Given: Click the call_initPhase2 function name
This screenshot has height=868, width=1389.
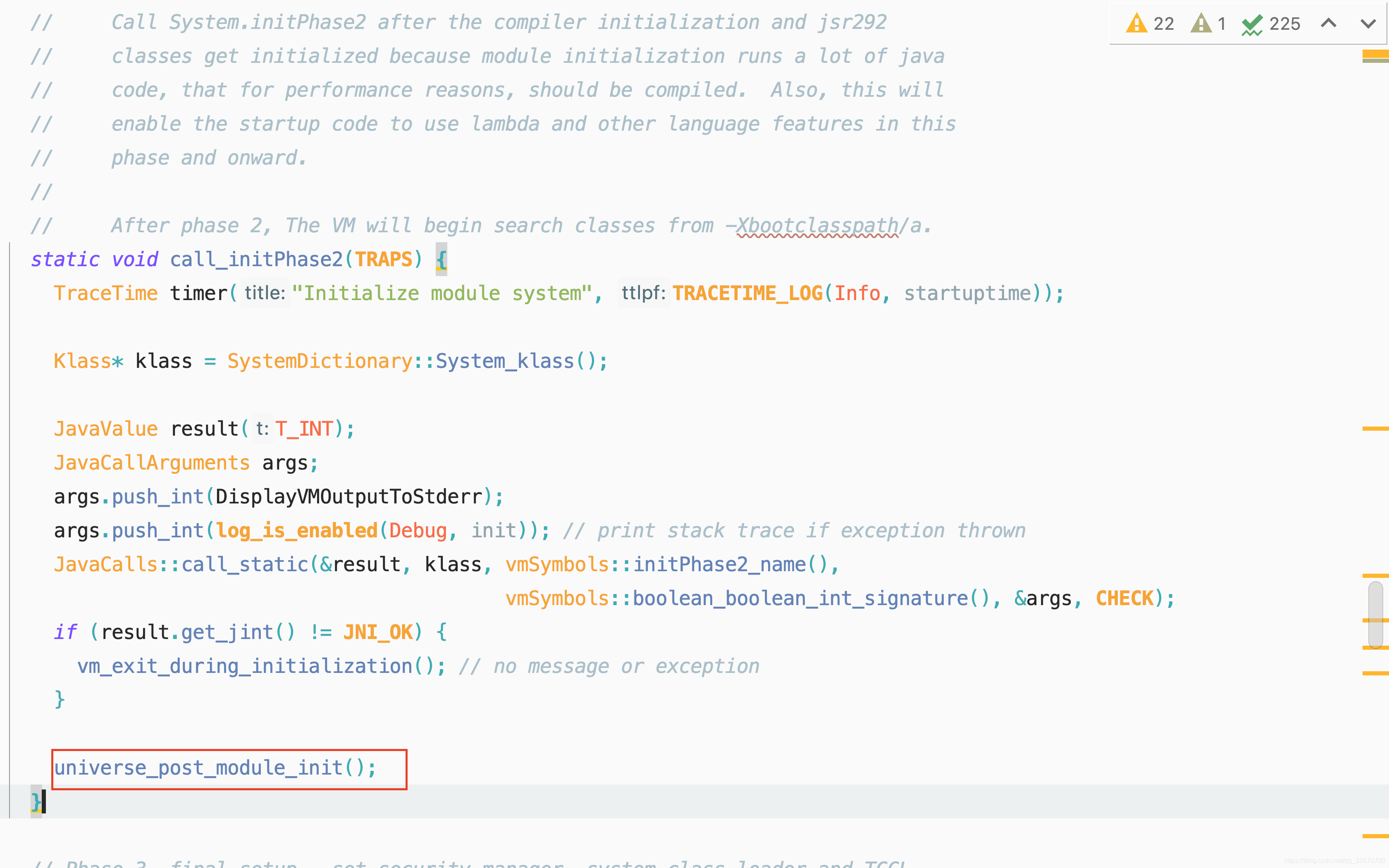Looking at the screenshot, I should tap(256, 260).
